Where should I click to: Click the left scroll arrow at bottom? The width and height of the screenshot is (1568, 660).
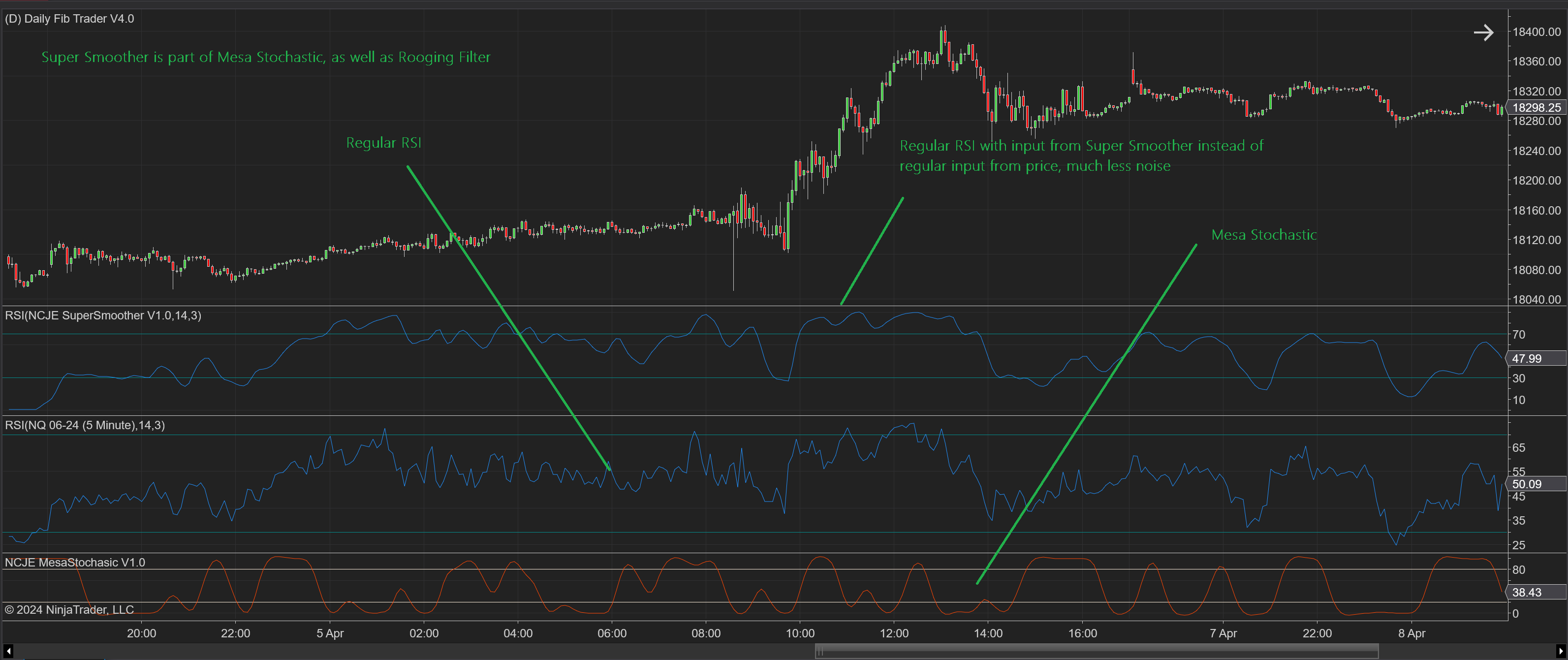[8, 652]
